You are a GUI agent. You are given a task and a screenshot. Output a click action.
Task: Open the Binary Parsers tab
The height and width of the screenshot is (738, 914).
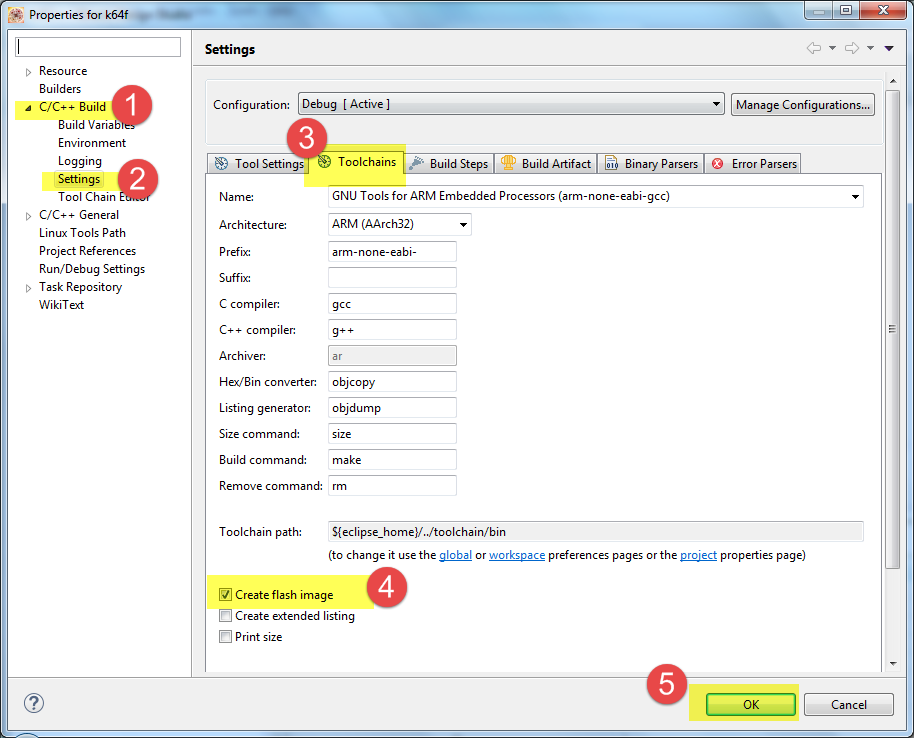651,164
